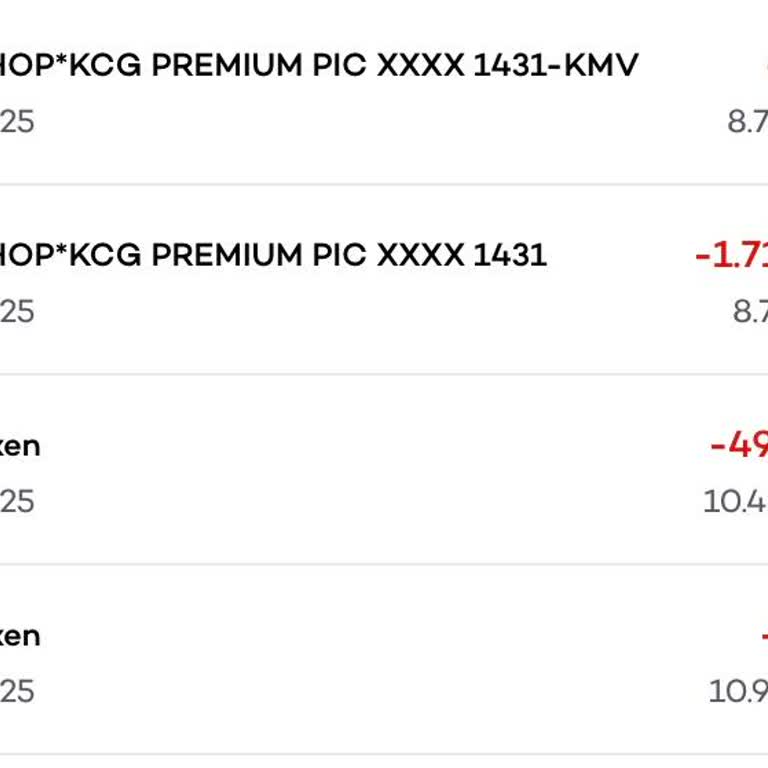Open the 'ken' transaction with 10.9 balance
This screenshot has width=768, height=768.
coord(20,635)
